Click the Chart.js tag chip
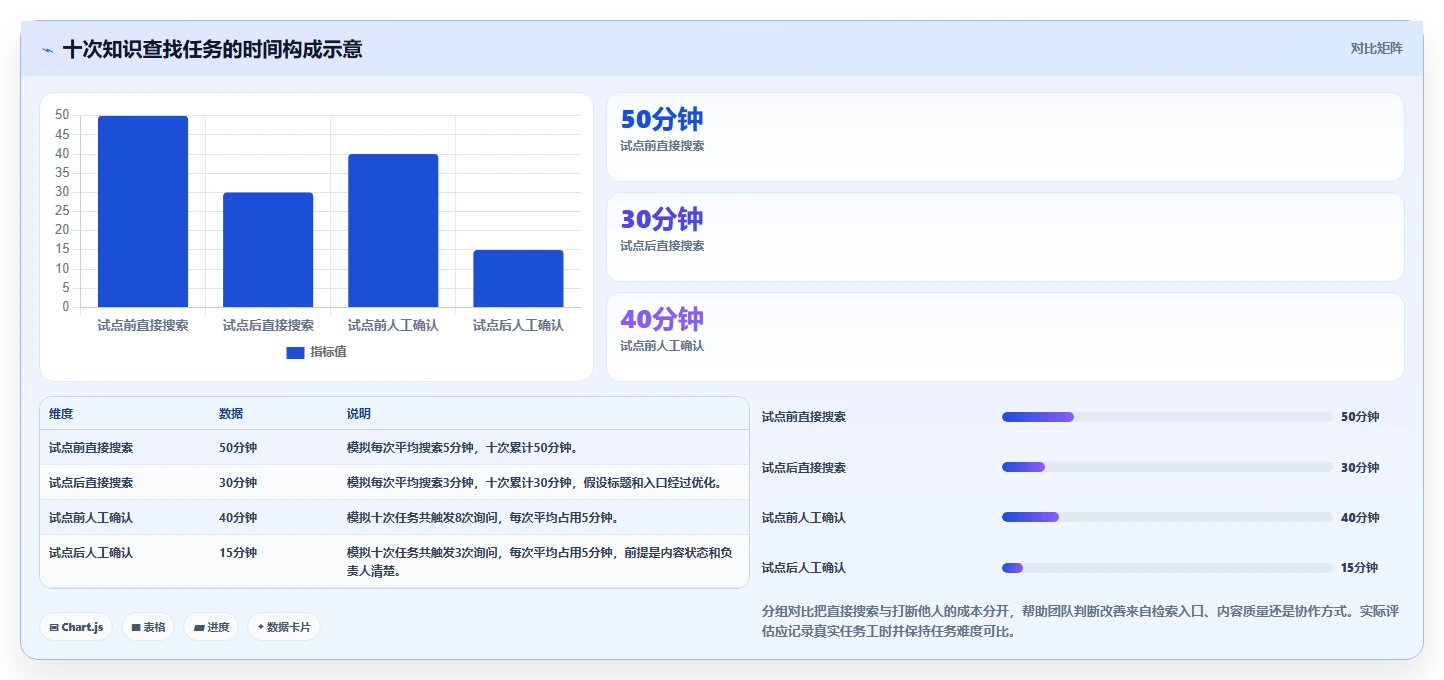Viewport: 1444px width, 680px height. tap(76, 627)
